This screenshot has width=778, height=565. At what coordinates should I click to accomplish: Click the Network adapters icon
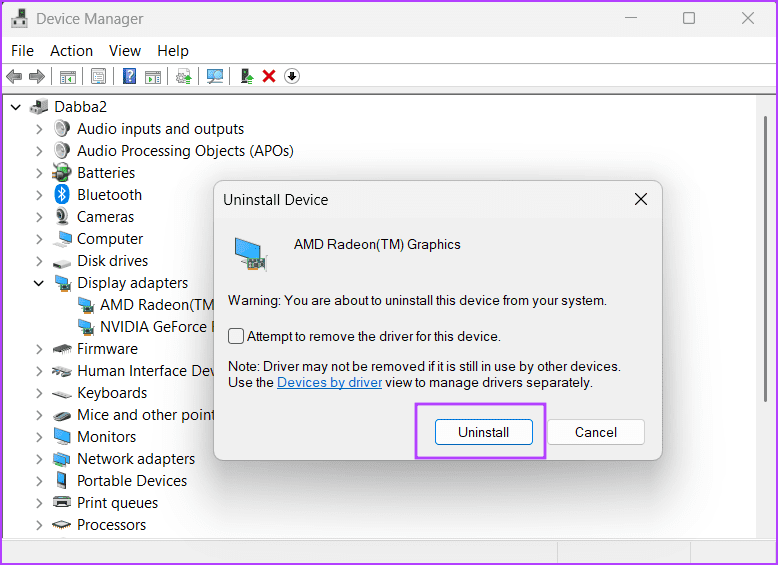click(x=62, y=459)
